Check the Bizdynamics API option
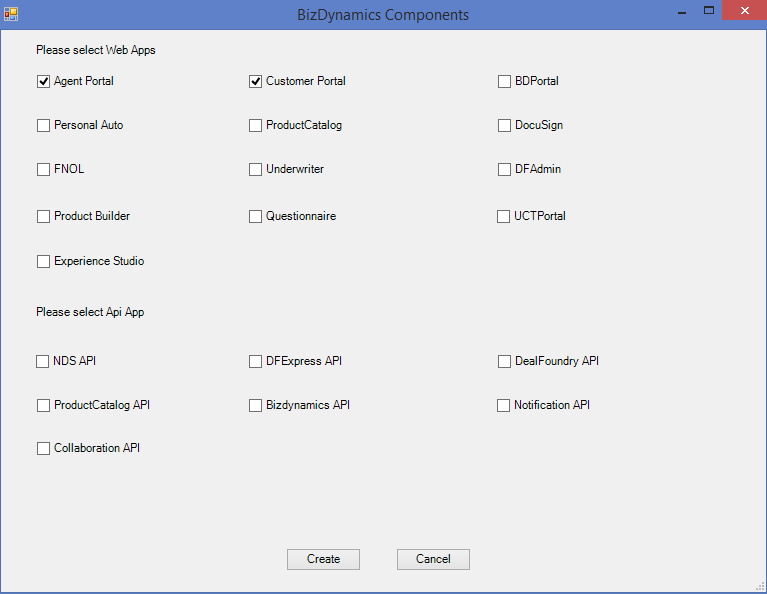Viewport: 767px width, 594px height. (255, 405)
